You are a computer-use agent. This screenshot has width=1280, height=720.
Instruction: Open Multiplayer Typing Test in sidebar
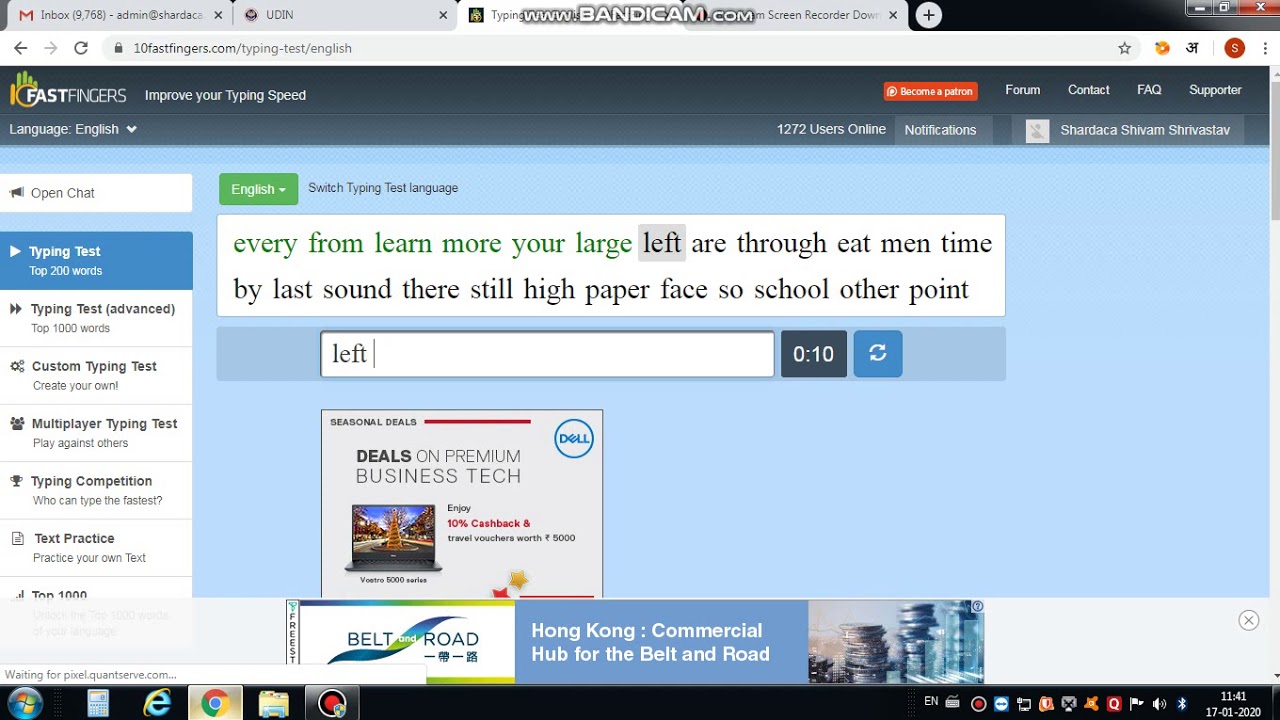point(96,433)
